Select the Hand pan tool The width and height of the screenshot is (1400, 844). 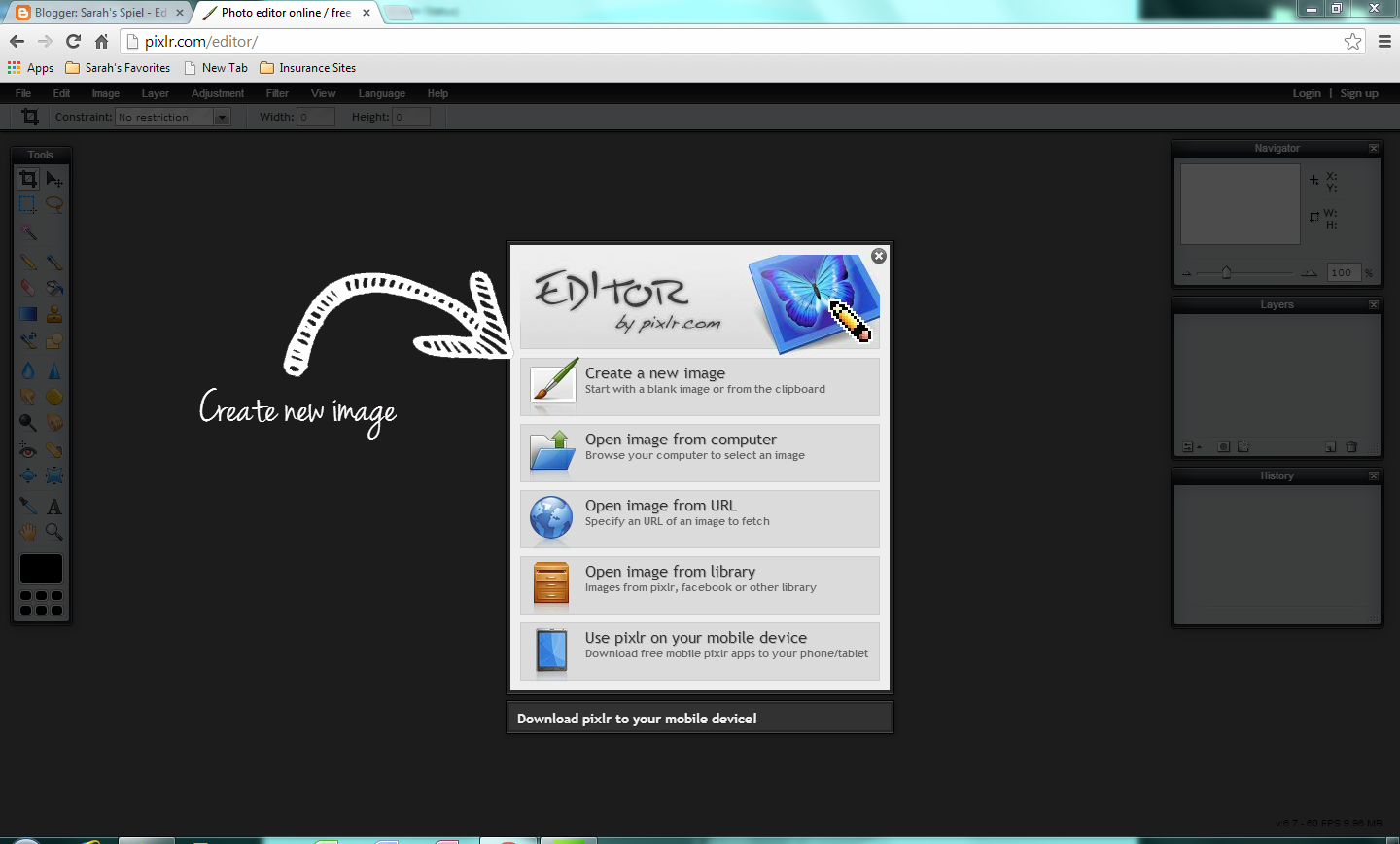[x=28, y=532]
